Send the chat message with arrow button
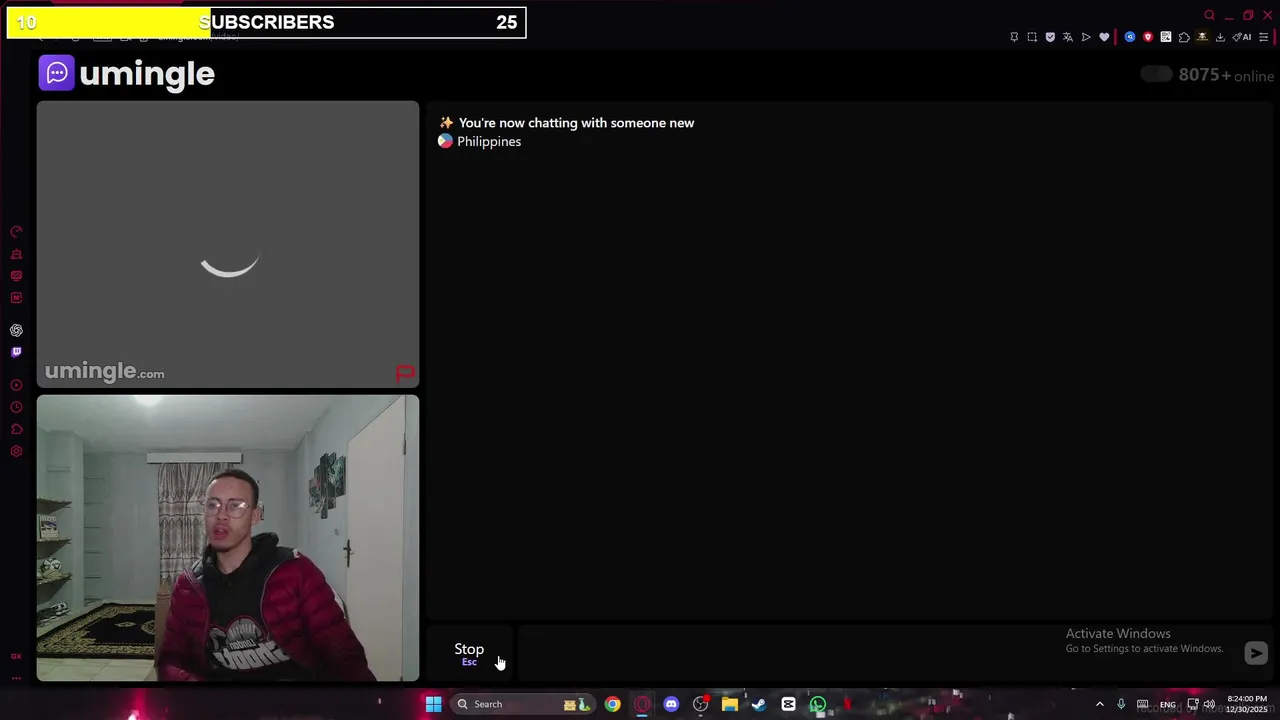The image size is (1280, 720). point(1256,653)
